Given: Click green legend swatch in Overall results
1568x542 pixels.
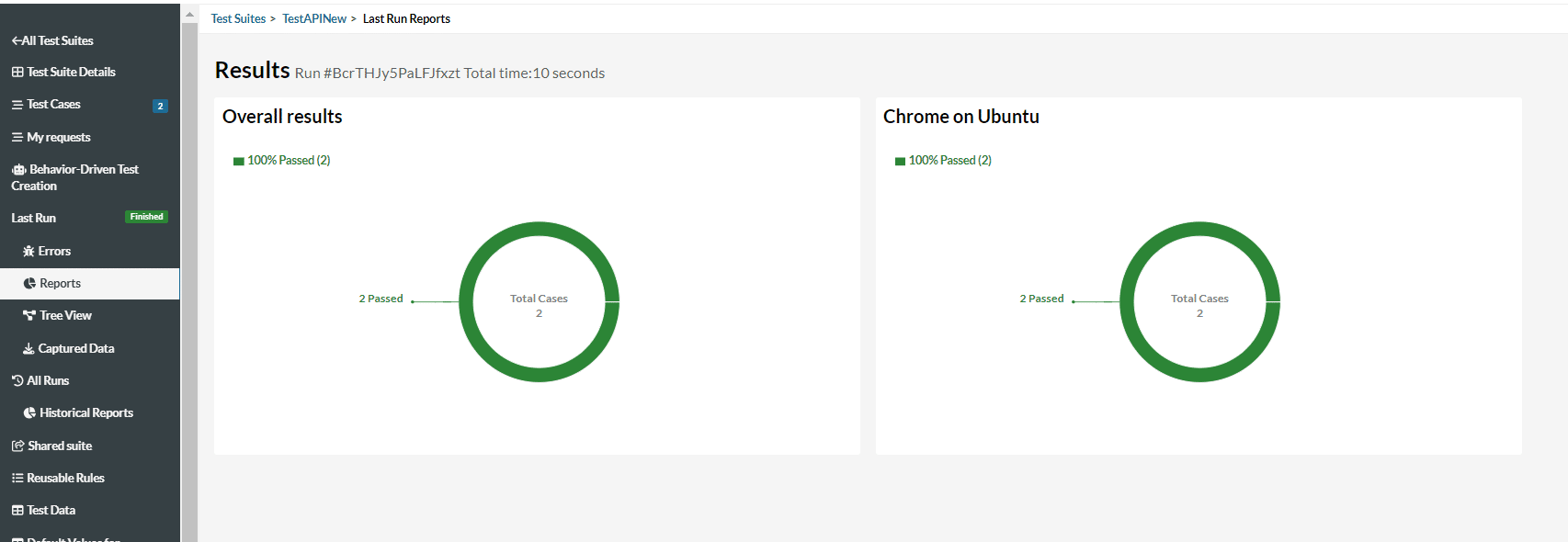Looking at the screenshot, I should [239, 161].
